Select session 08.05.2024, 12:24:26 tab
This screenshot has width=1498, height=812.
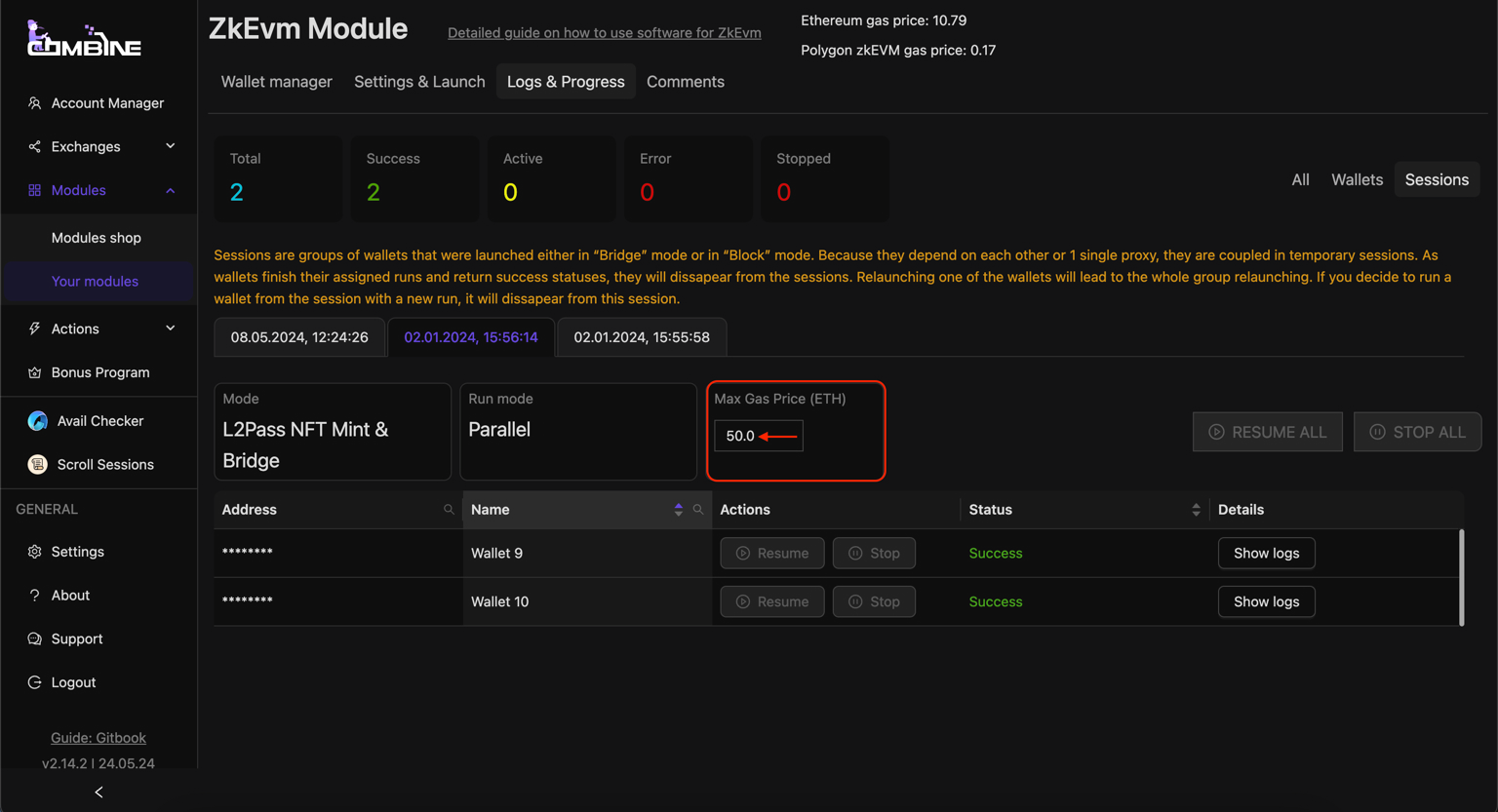tap(299, 337)
